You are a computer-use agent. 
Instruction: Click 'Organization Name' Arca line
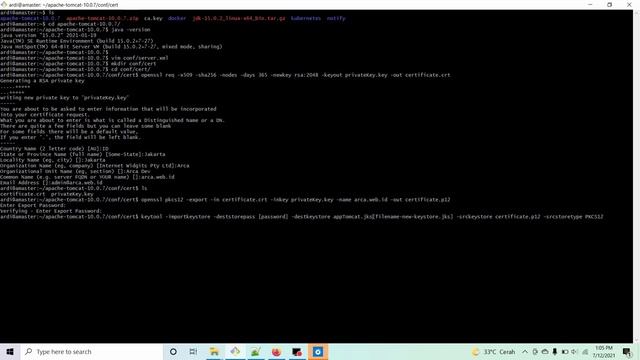[x=95, y=165]
